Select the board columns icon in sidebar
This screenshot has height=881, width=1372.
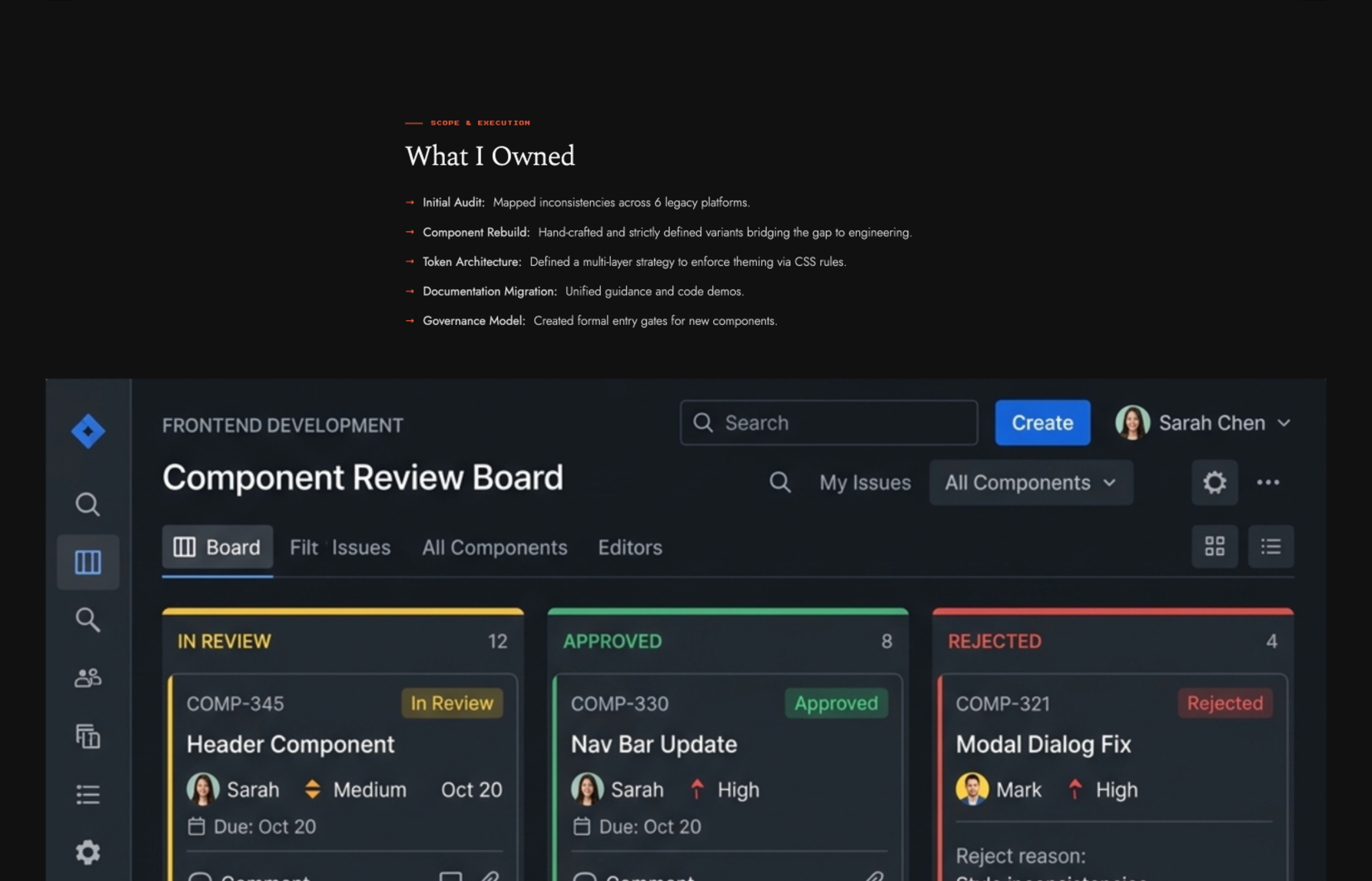pyautogui.click(x=88, y=562)
